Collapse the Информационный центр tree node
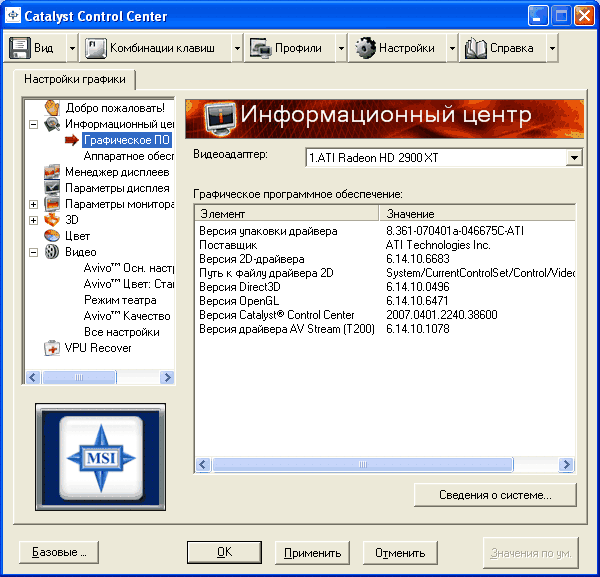The width and height of the screenshot is (600, 577). pyautogui.click(x=34, y=124)
